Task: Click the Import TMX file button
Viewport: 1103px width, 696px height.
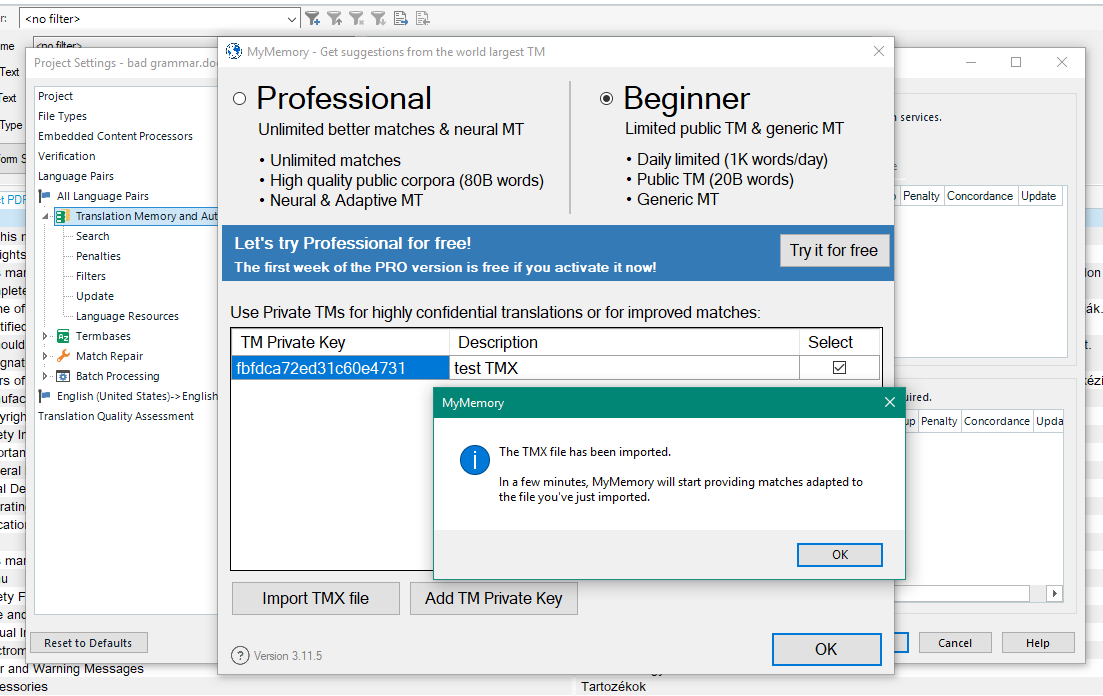Action: (316, 598)
